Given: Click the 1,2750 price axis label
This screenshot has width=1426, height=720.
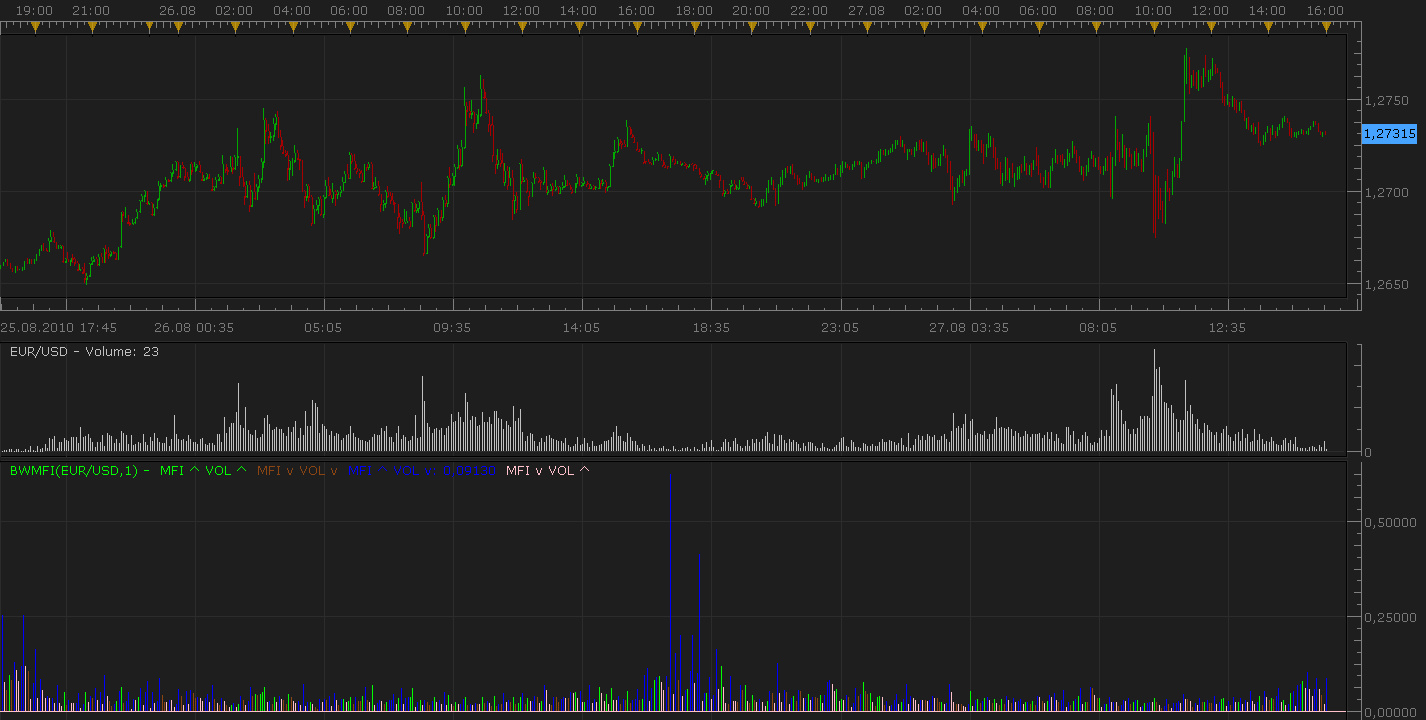Looking at the screenshot, I should [x=1387, y=100].
